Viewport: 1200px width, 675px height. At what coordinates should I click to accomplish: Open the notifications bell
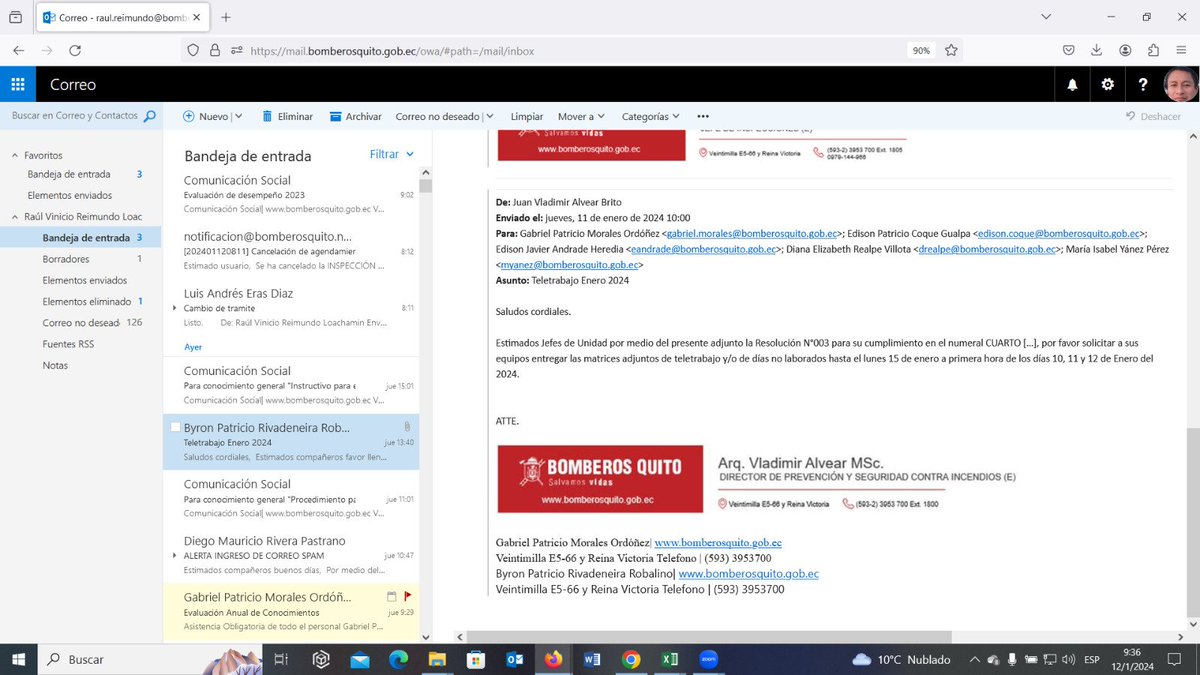[x=1072, y=85]
